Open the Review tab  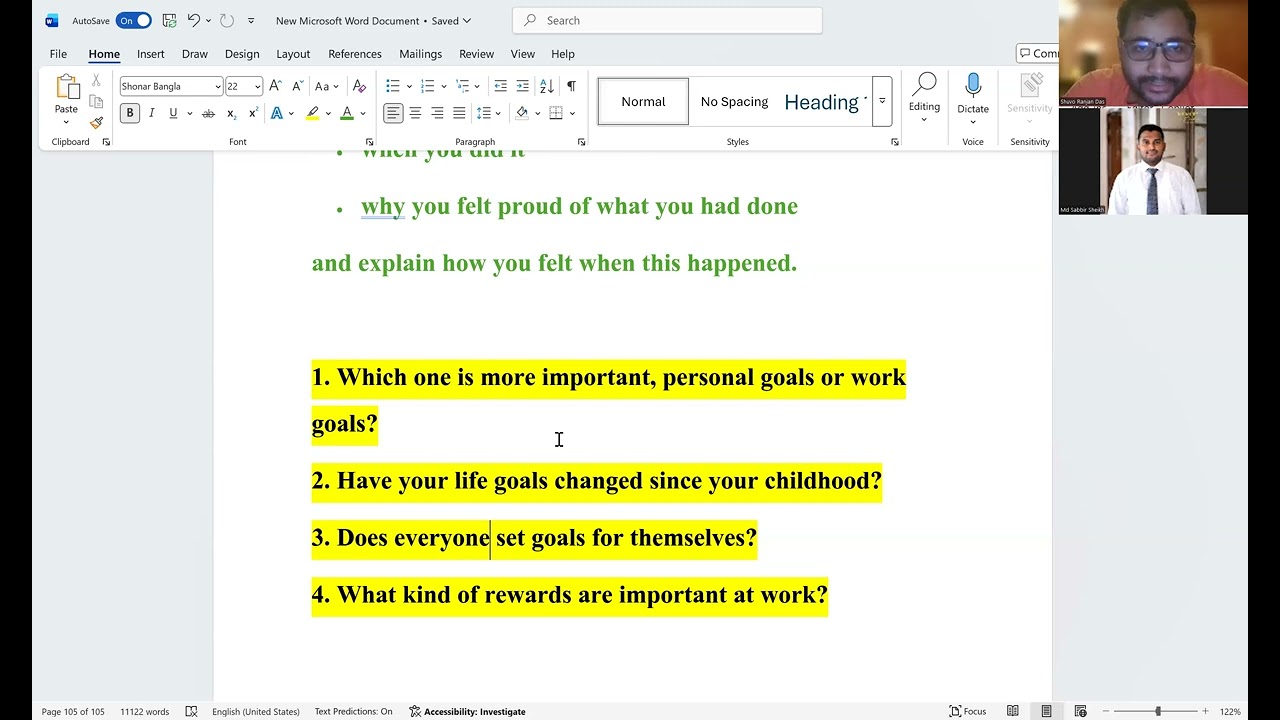coord(476,54)
